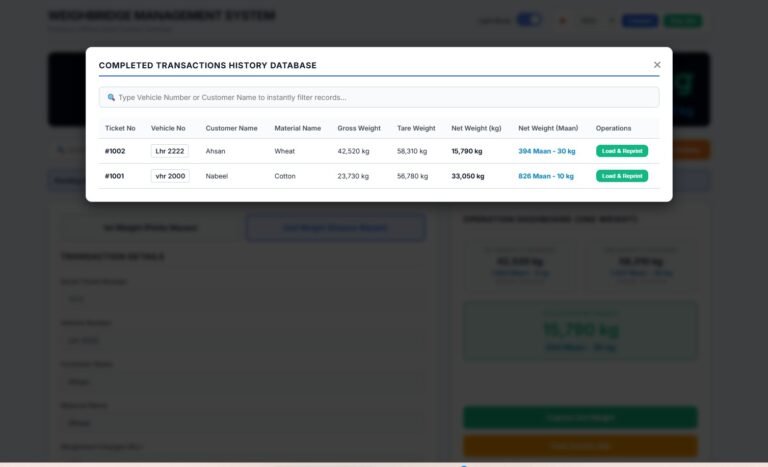The height and width of the screenshot is (467, 768).
Task: Click gross weight 23,730 kg
Action: pos(353,176)
